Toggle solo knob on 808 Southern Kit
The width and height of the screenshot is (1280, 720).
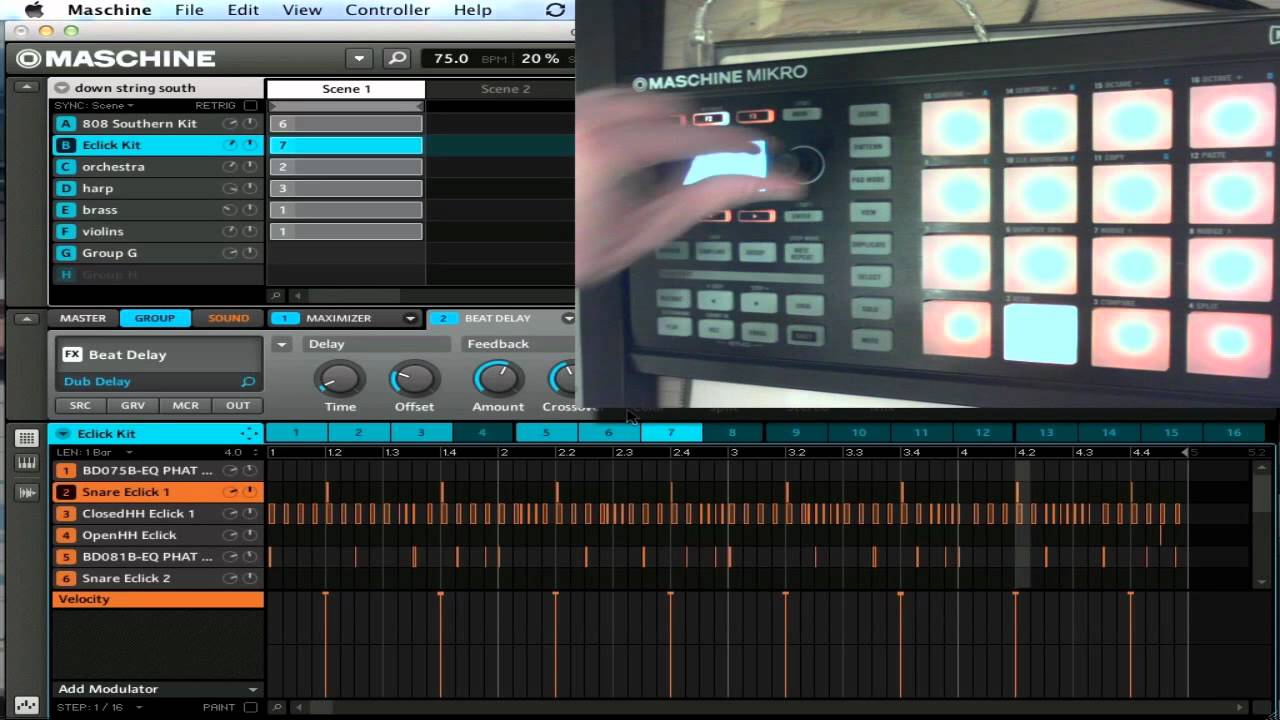click(230, 124)
